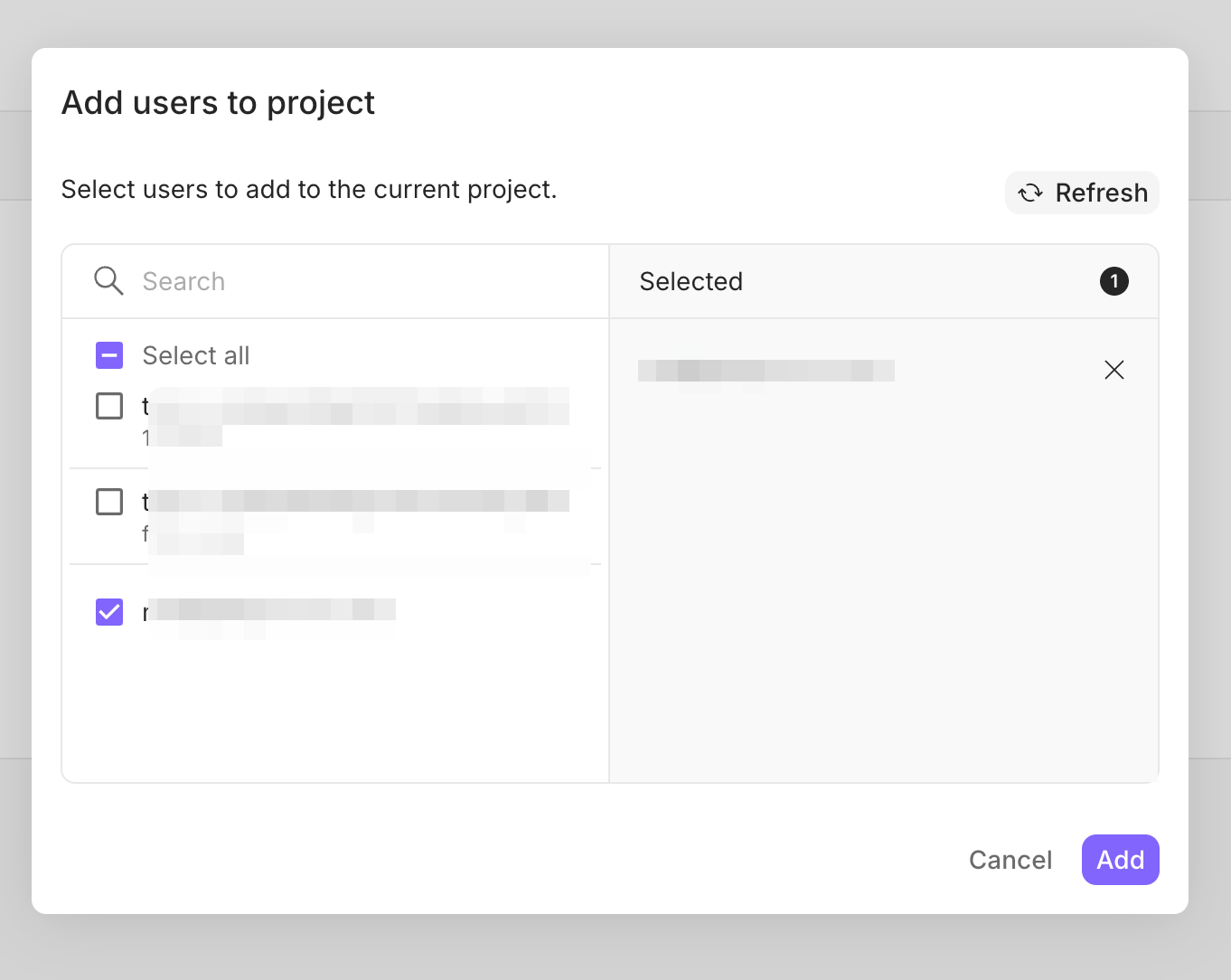
Task: Focus the Search users input field
Action: click(362, 281)
